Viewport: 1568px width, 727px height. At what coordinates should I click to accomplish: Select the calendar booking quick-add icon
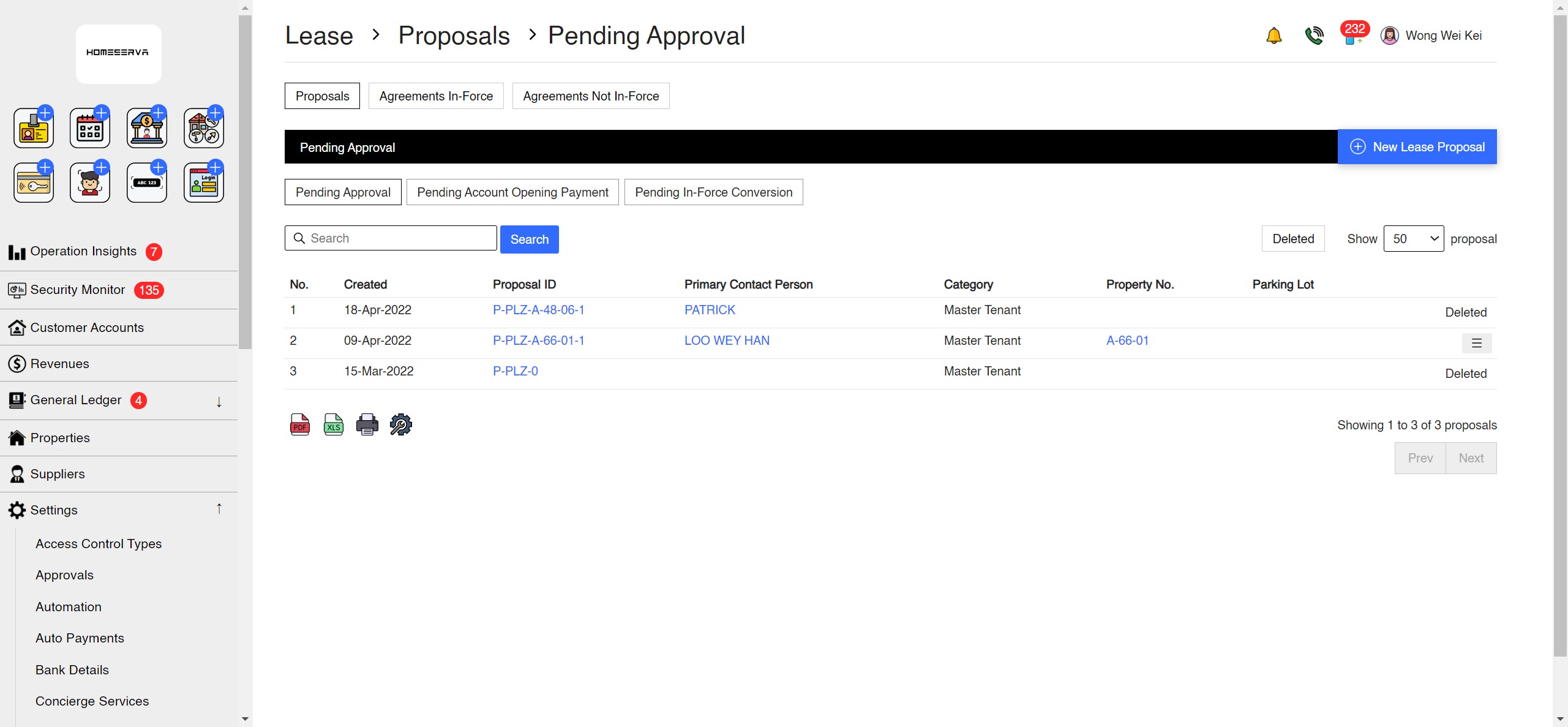[x=89, y=127]
